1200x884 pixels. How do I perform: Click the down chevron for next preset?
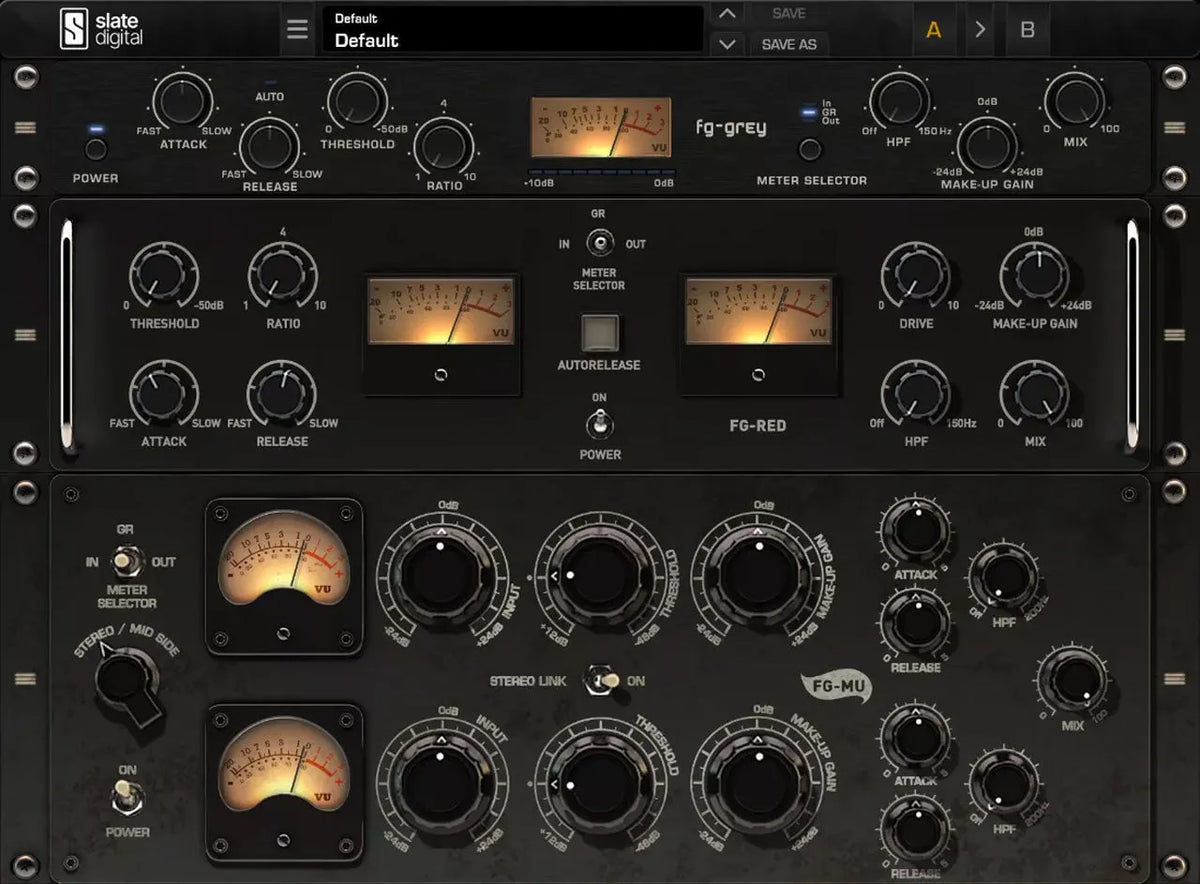pyautogui.click(x=727, y=41)
